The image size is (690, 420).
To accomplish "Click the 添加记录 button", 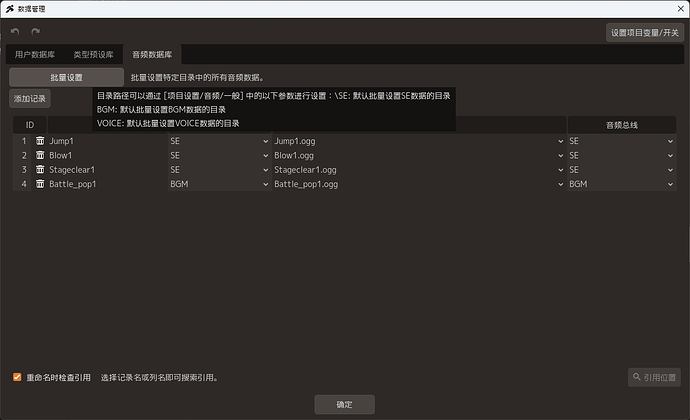I will pos(30,99).
